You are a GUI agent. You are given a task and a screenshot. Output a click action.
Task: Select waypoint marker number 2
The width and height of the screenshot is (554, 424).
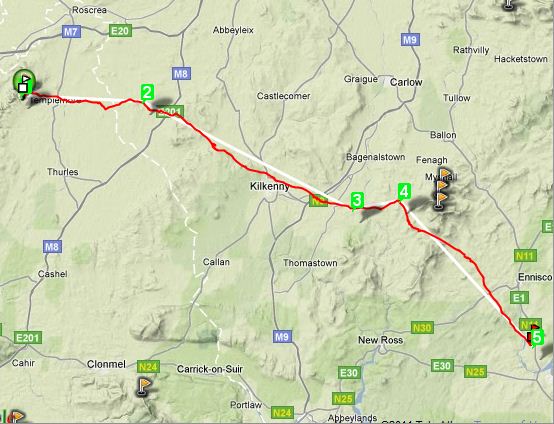[147, 93]
